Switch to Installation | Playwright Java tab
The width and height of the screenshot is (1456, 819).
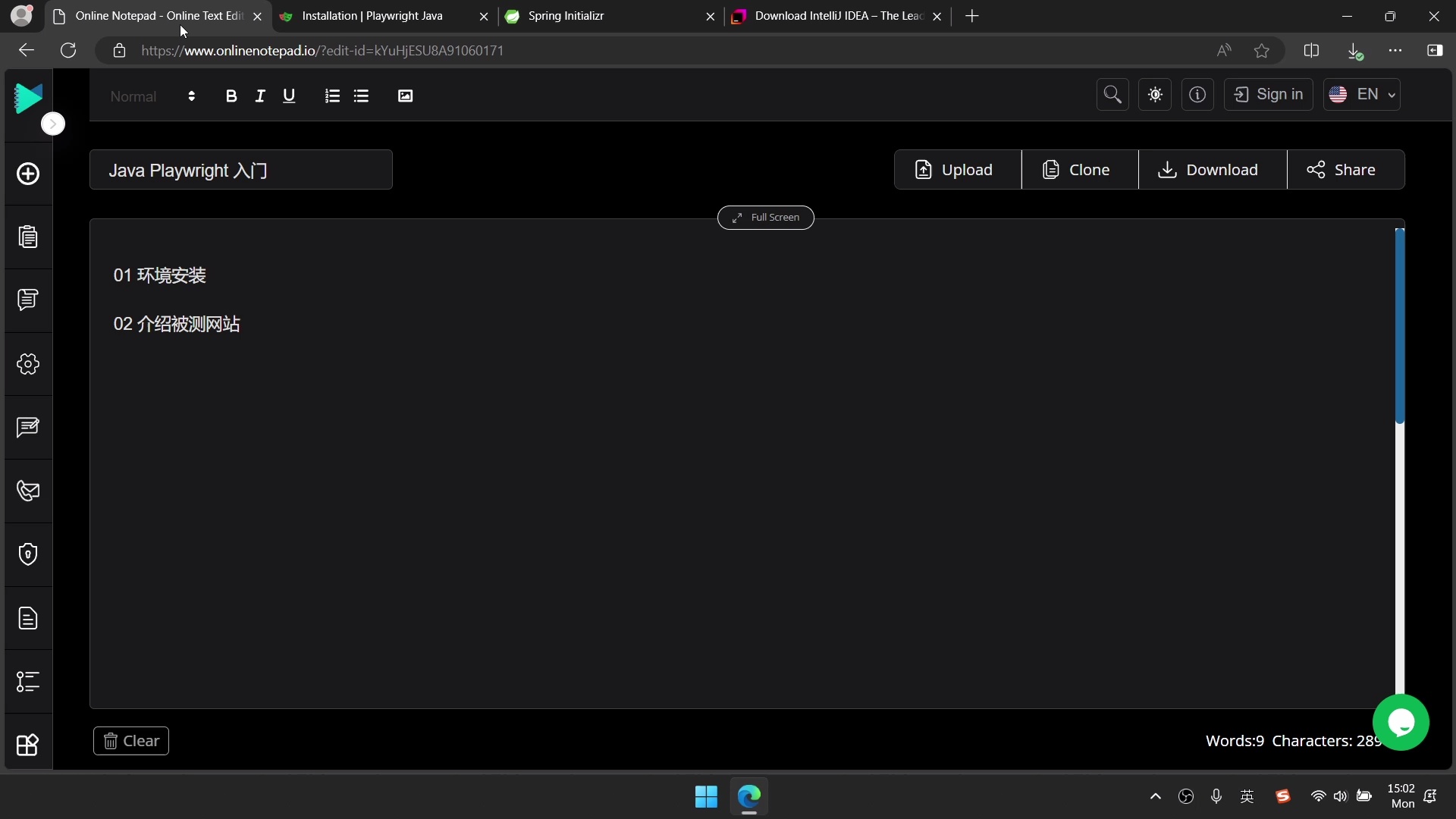(x=375, y=16)
